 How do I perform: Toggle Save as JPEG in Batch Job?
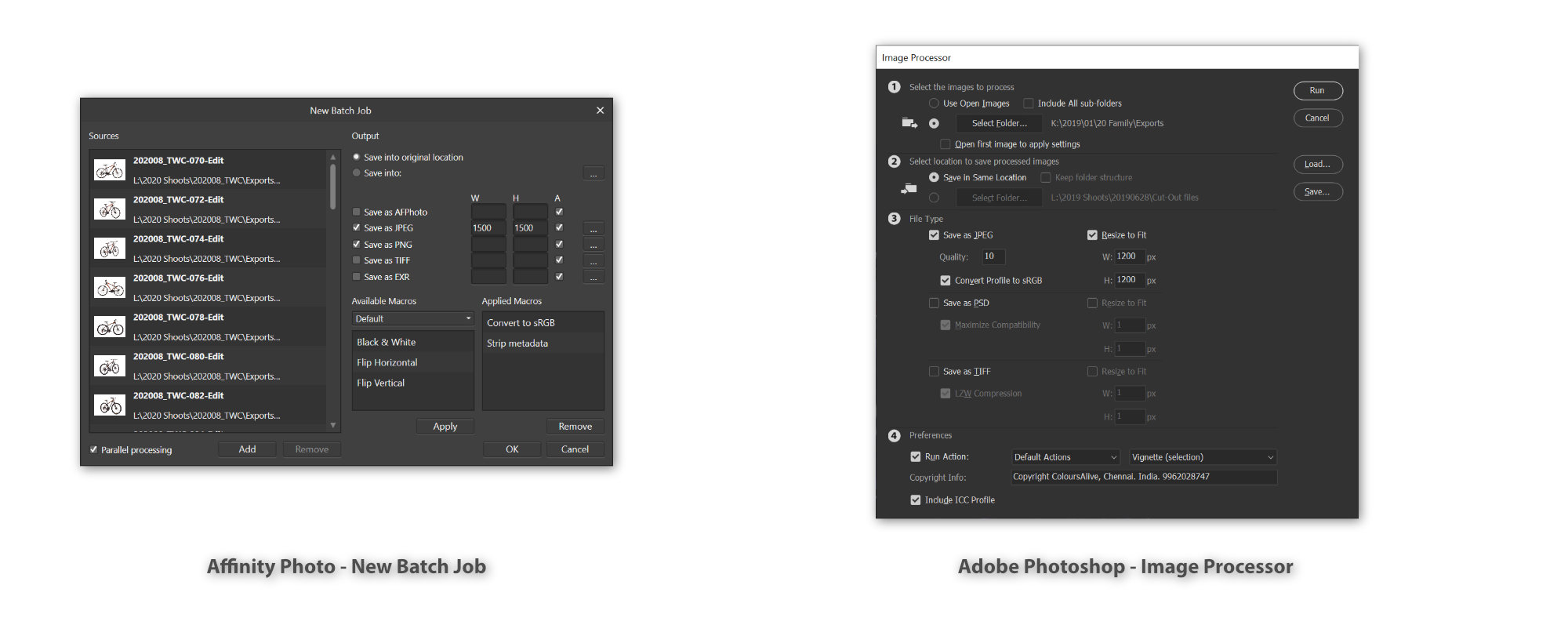[x=357, y=228]
